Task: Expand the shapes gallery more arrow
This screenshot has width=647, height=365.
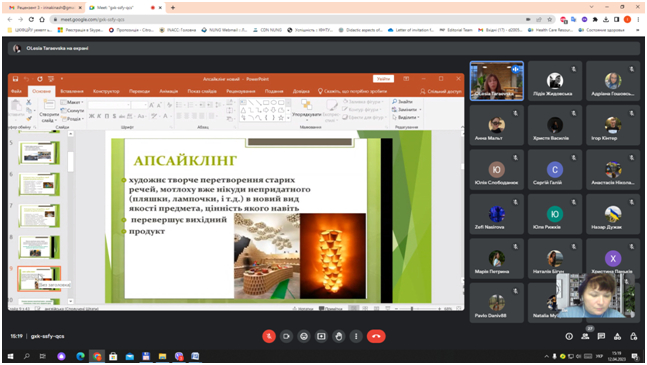Action: (x=288, y=118)
